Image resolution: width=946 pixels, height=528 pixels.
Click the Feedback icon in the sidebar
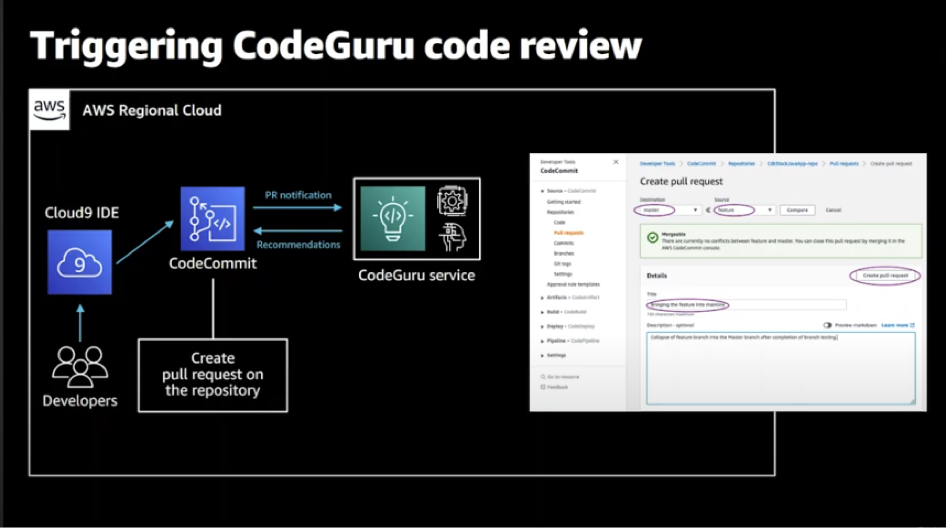[x=543, y=387]
